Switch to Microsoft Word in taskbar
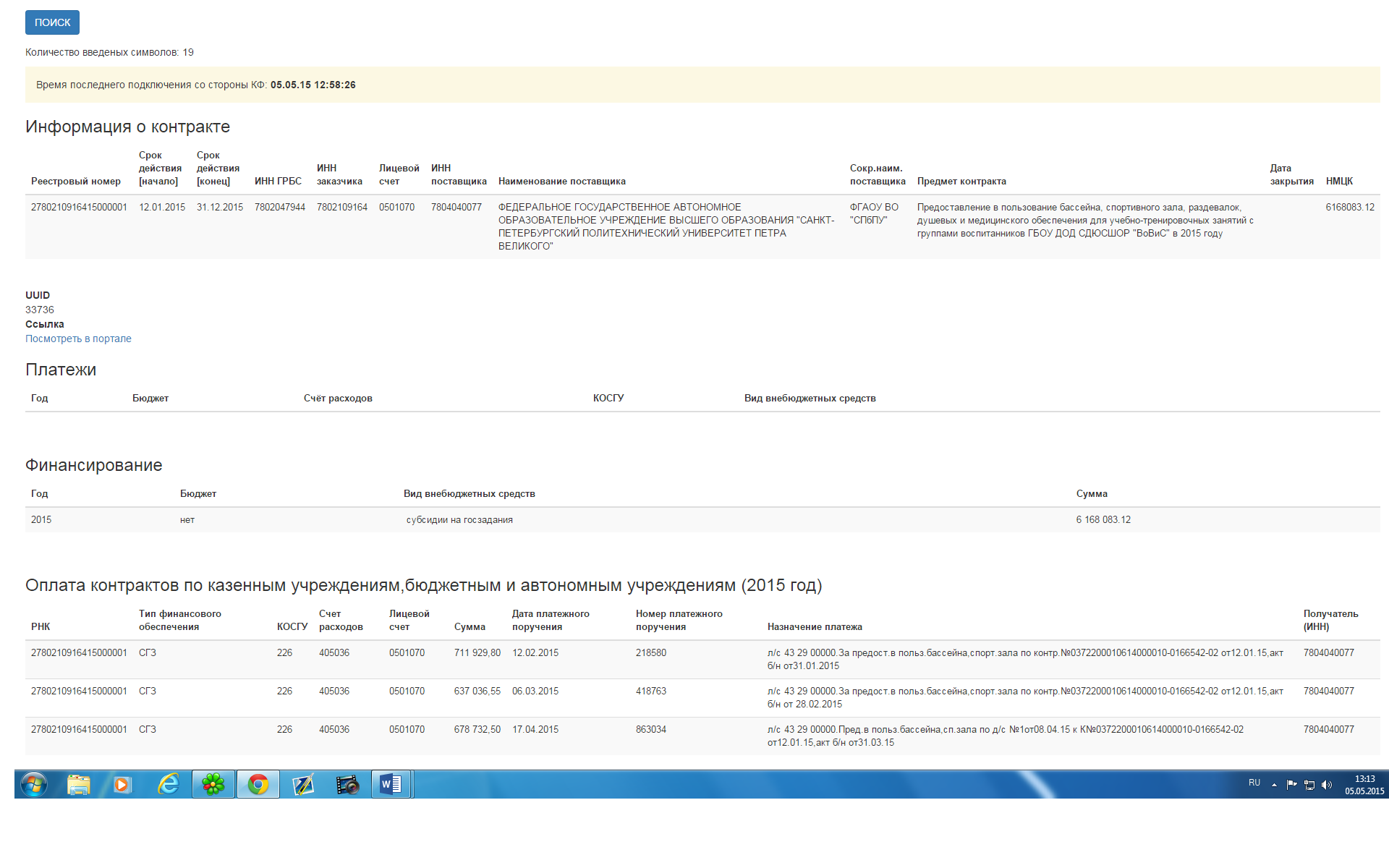The image size is (1389, 868). pos(391,784)
